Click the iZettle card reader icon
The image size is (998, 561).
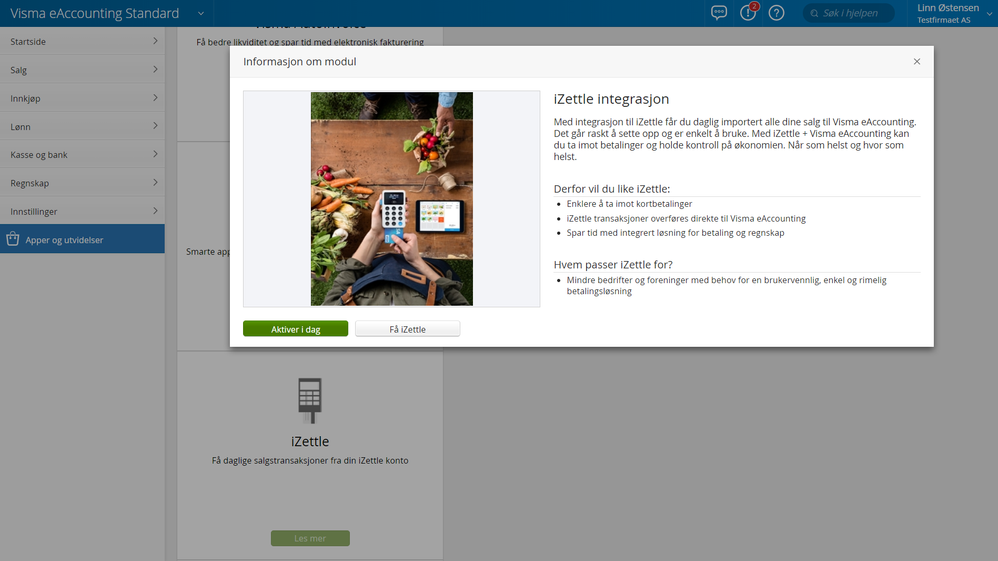click(x=310, y=401)
